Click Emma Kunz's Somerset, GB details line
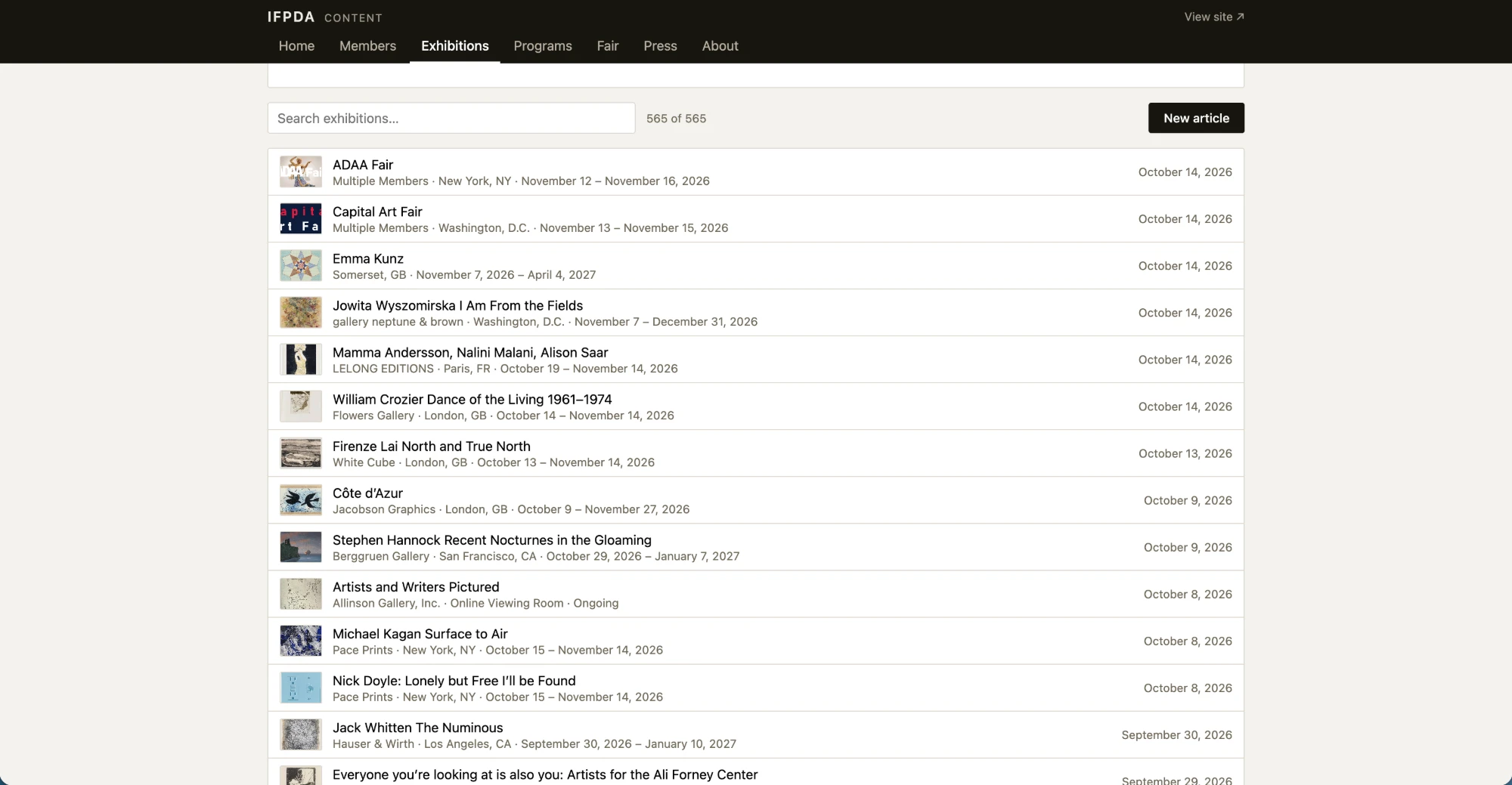 coord(464,274)
